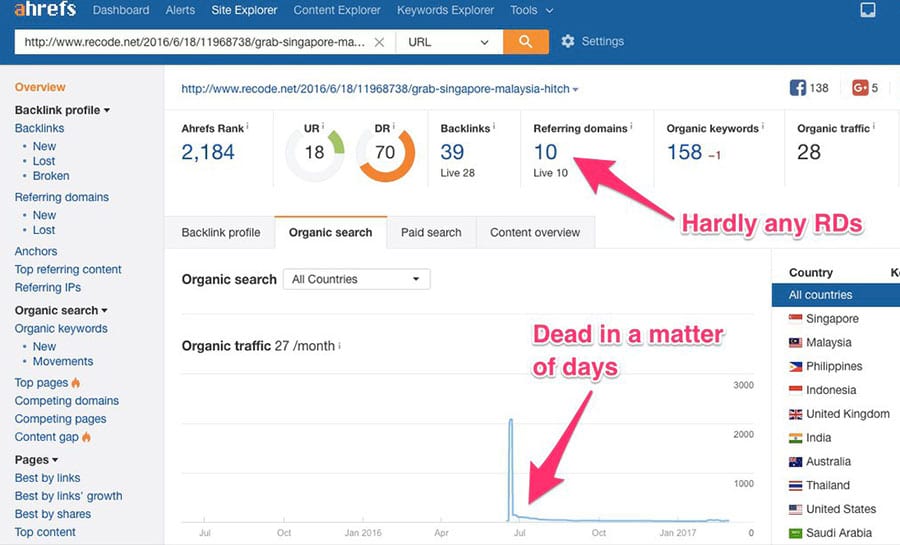
Task: Click the info icon beside Organic traffic 27 /month
Action: pyautogui.click(x=339, y=345)
